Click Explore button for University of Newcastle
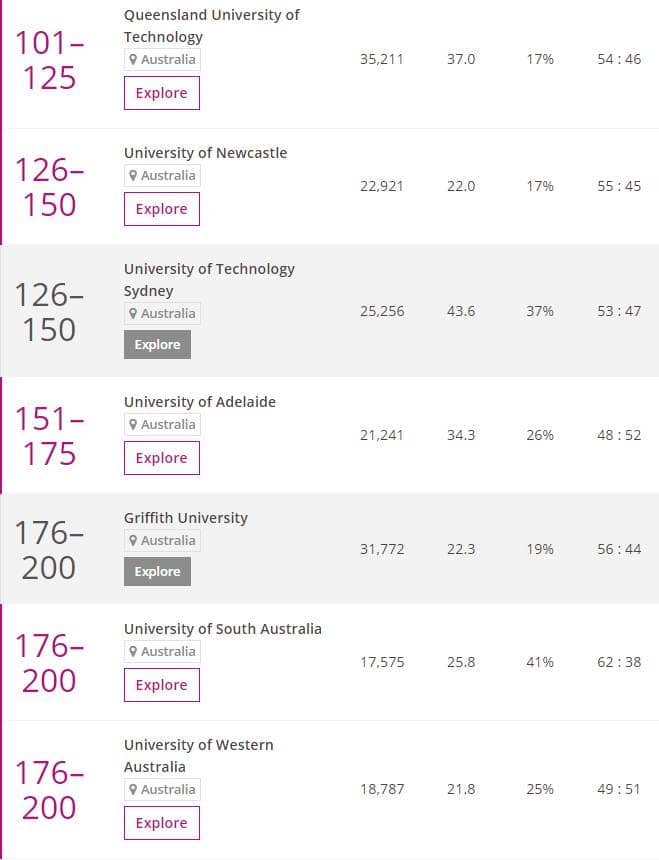The image size is (659, 860). pyautogui.click(x=162, y=209)
